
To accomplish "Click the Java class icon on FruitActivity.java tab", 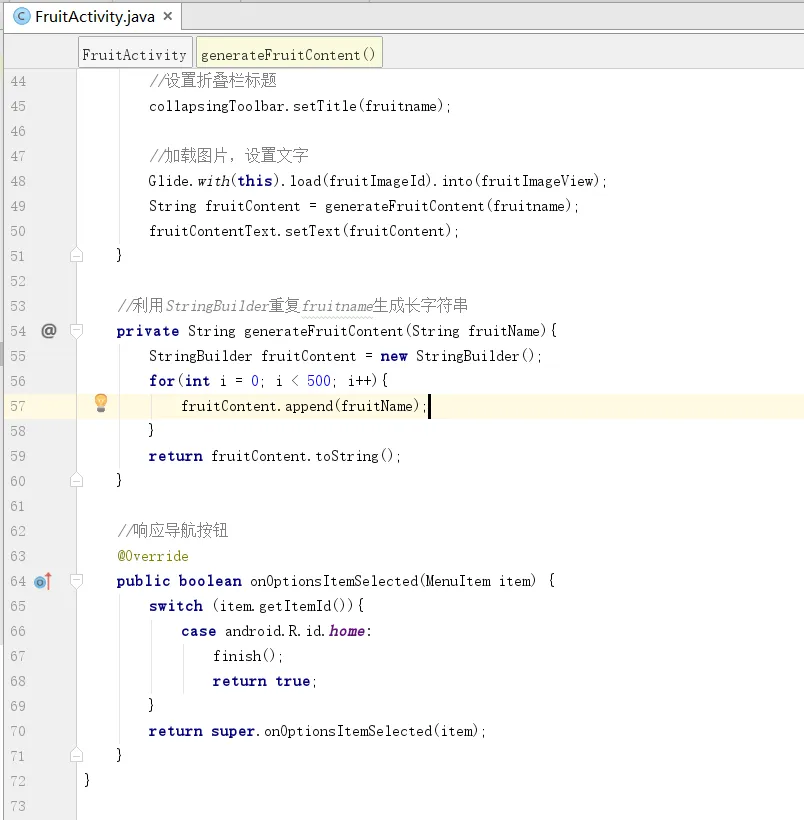I will click(x=21, y=17).
